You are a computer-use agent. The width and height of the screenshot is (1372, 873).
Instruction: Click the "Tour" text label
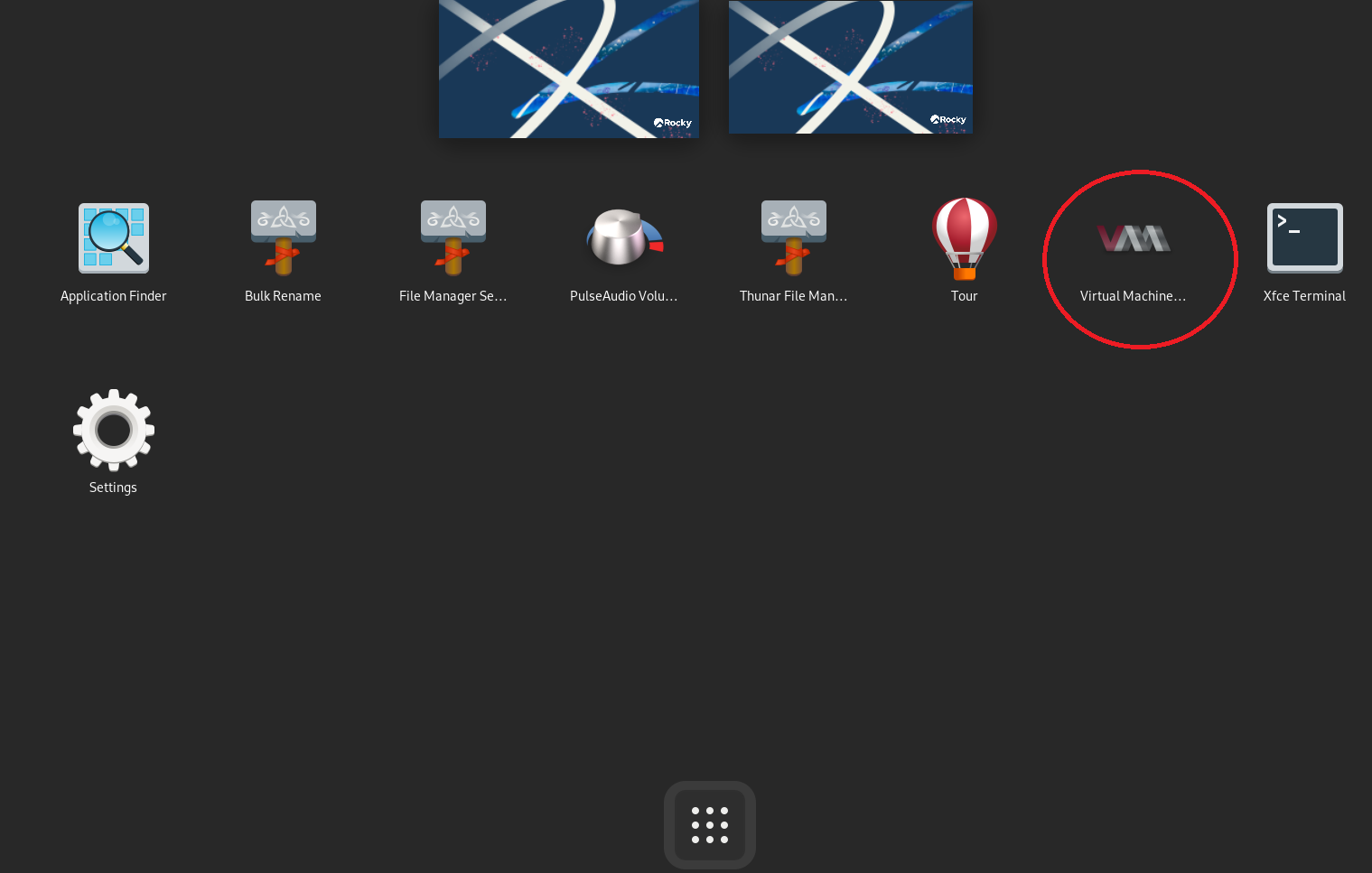964,296
